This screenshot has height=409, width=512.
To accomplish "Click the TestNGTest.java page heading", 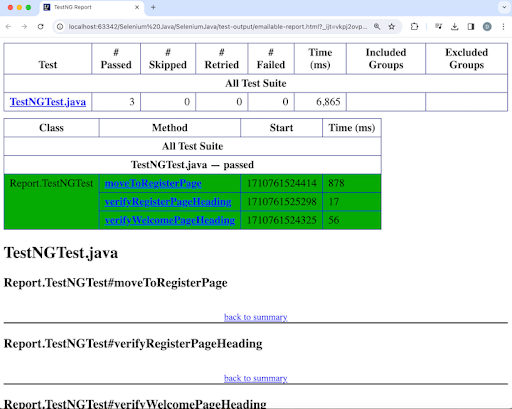I will pyautogui.click(x=61, y=253).
